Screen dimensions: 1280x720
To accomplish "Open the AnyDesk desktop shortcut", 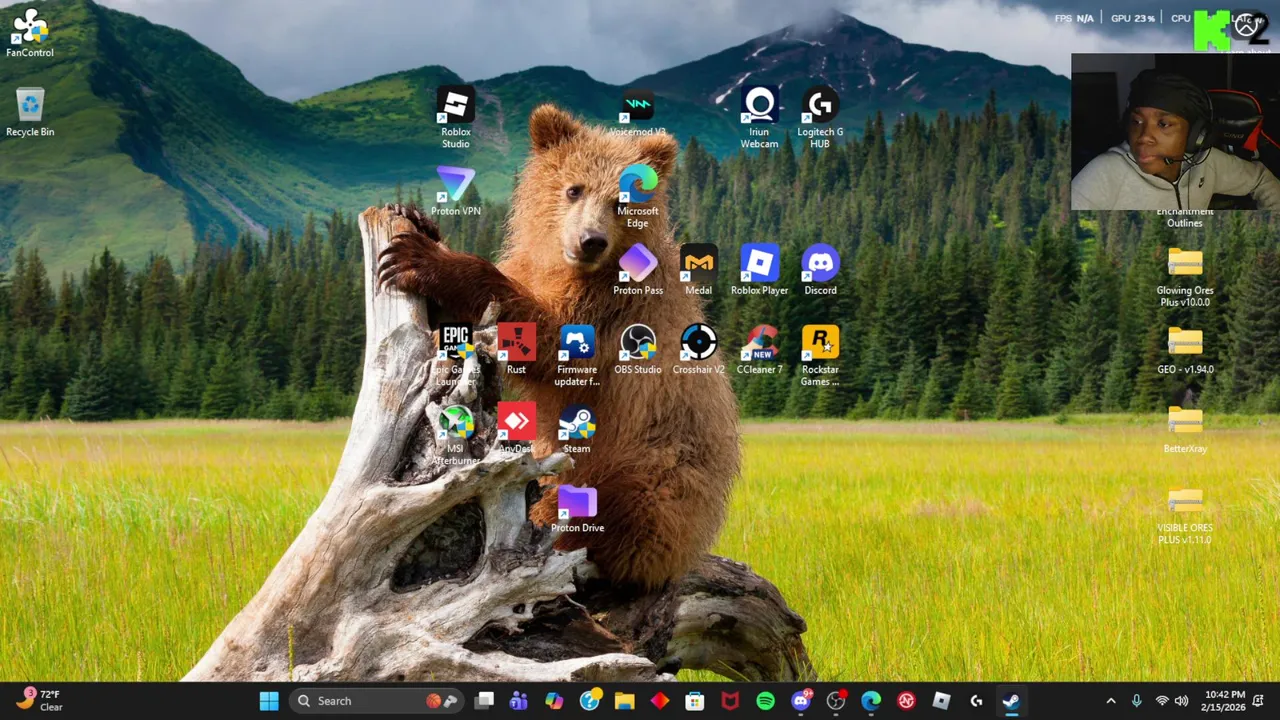I will (516, 428).
